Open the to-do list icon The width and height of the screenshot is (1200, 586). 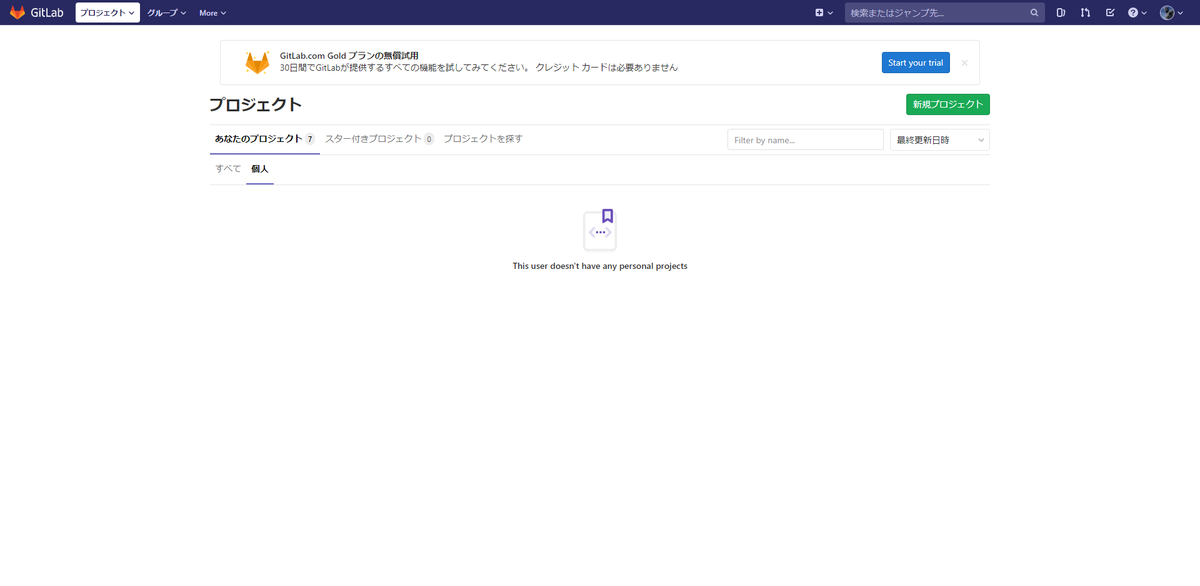pyautogui.click(x=1110, y=12)
